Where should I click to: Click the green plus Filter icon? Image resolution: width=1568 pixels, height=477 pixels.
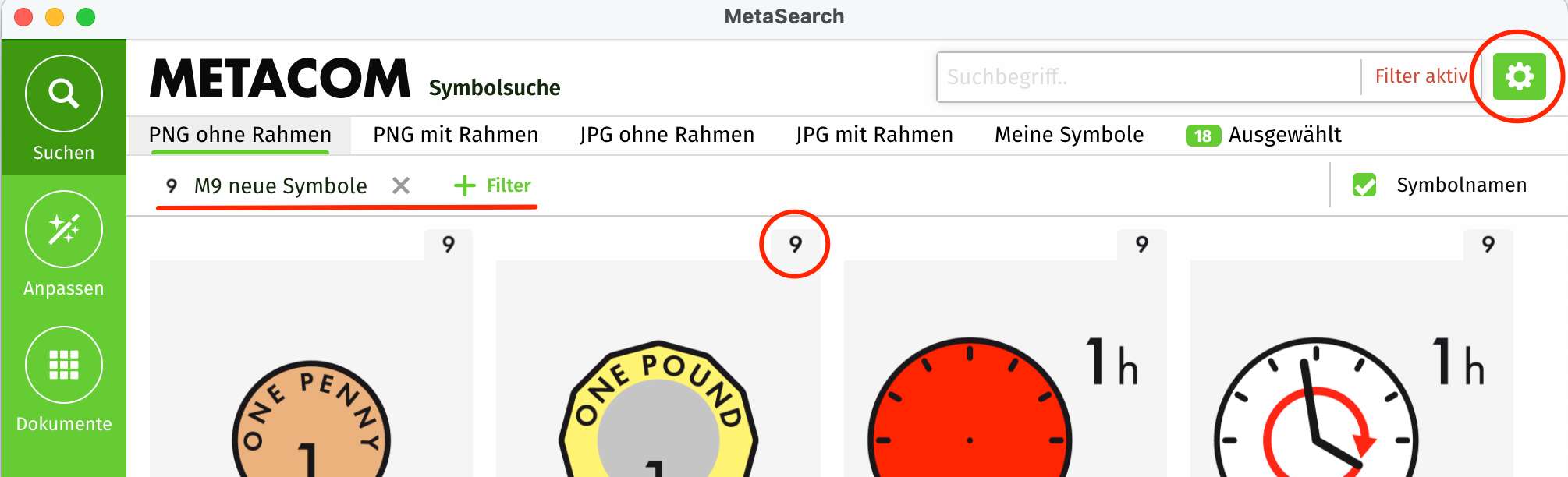coord(465,185)
